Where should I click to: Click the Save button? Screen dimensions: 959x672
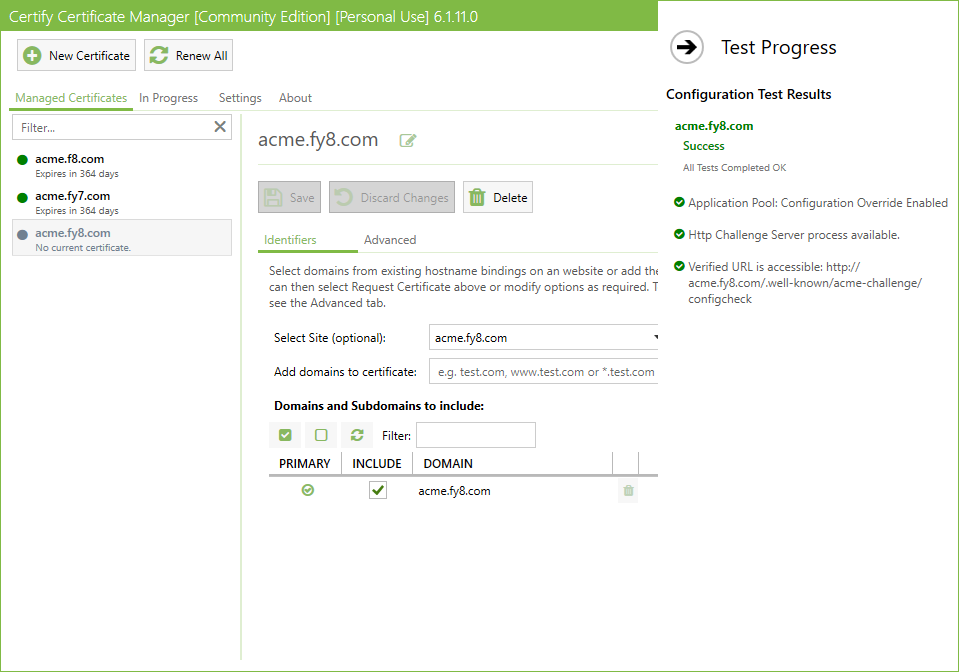pos(289,197)
